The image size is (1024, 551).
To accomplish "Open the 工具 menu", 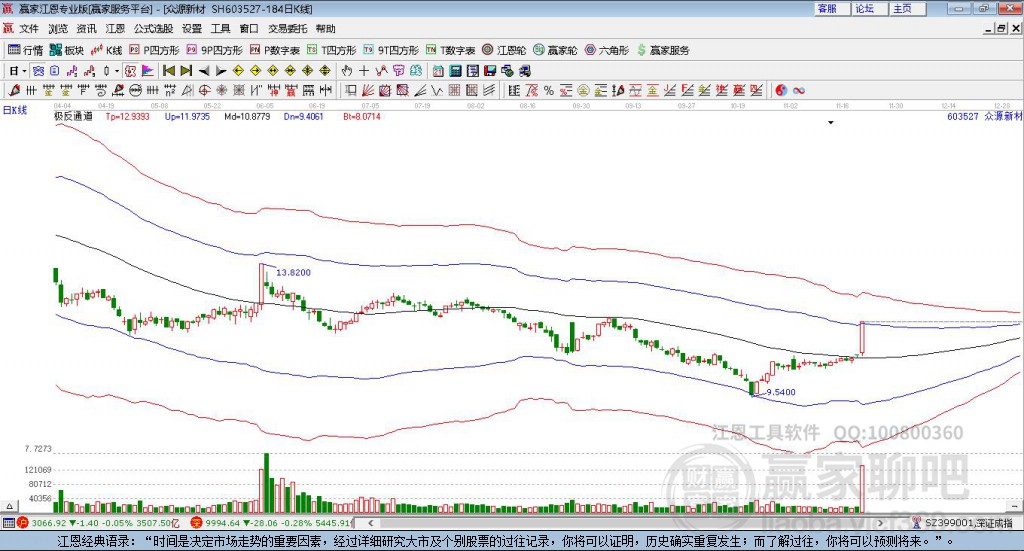I will point(221,29).
